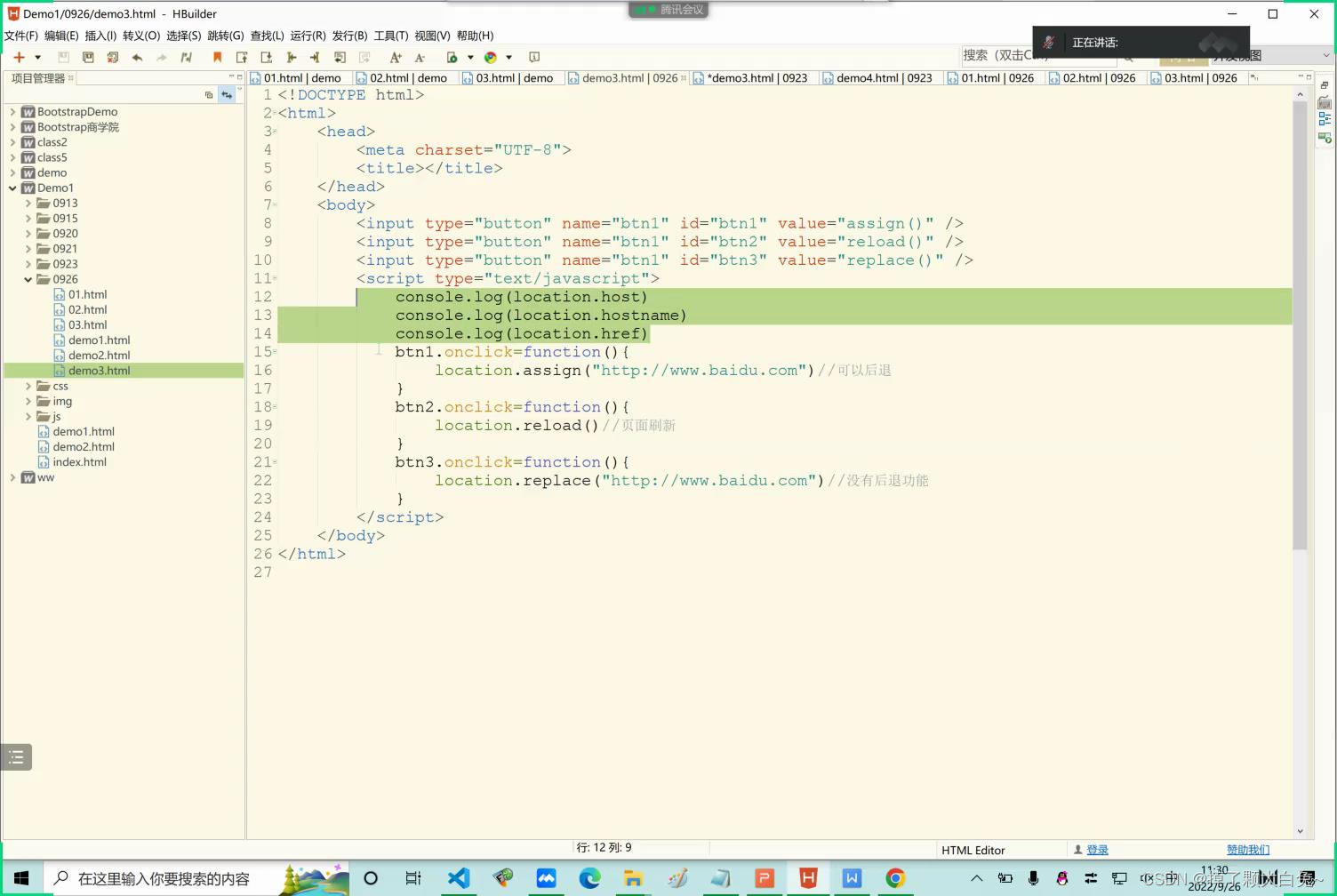The height and width of the screenshot is (896, 1337).
Task: Click the orange Bookmark toolbar icon
Action: (x=217, y=57)
